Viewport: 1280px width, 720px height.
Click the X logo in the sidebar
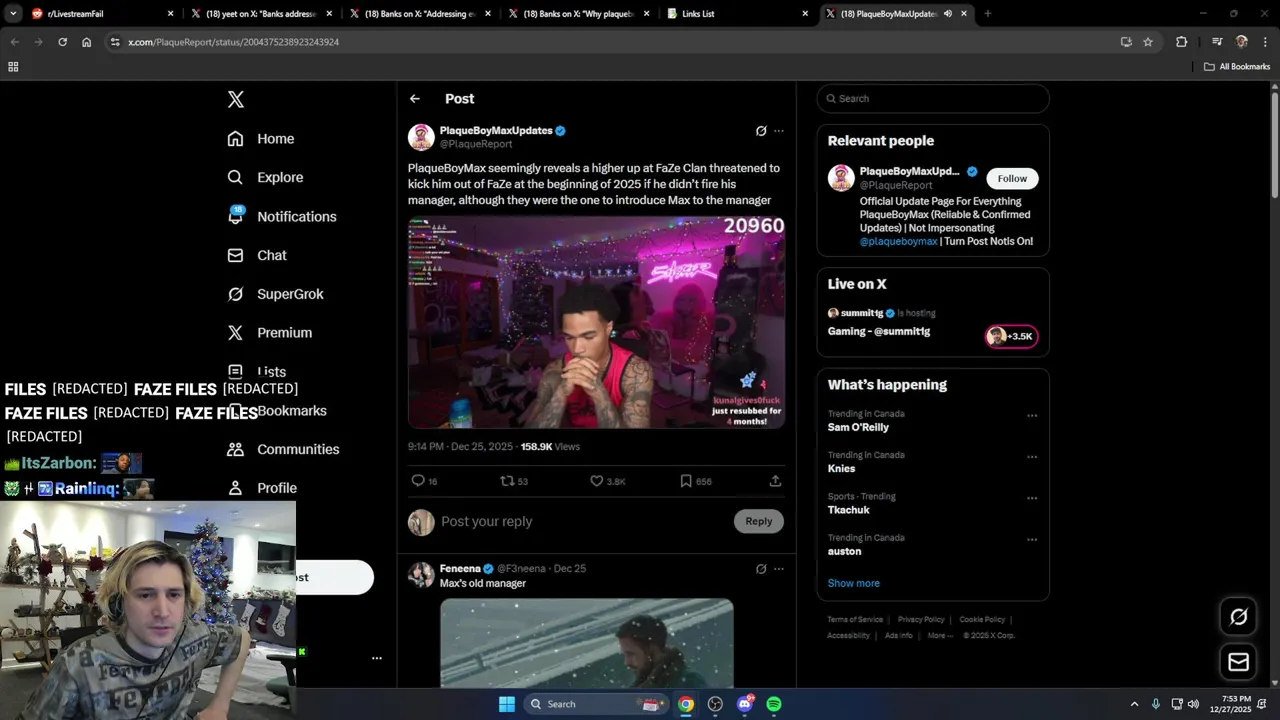click(235, 99)
